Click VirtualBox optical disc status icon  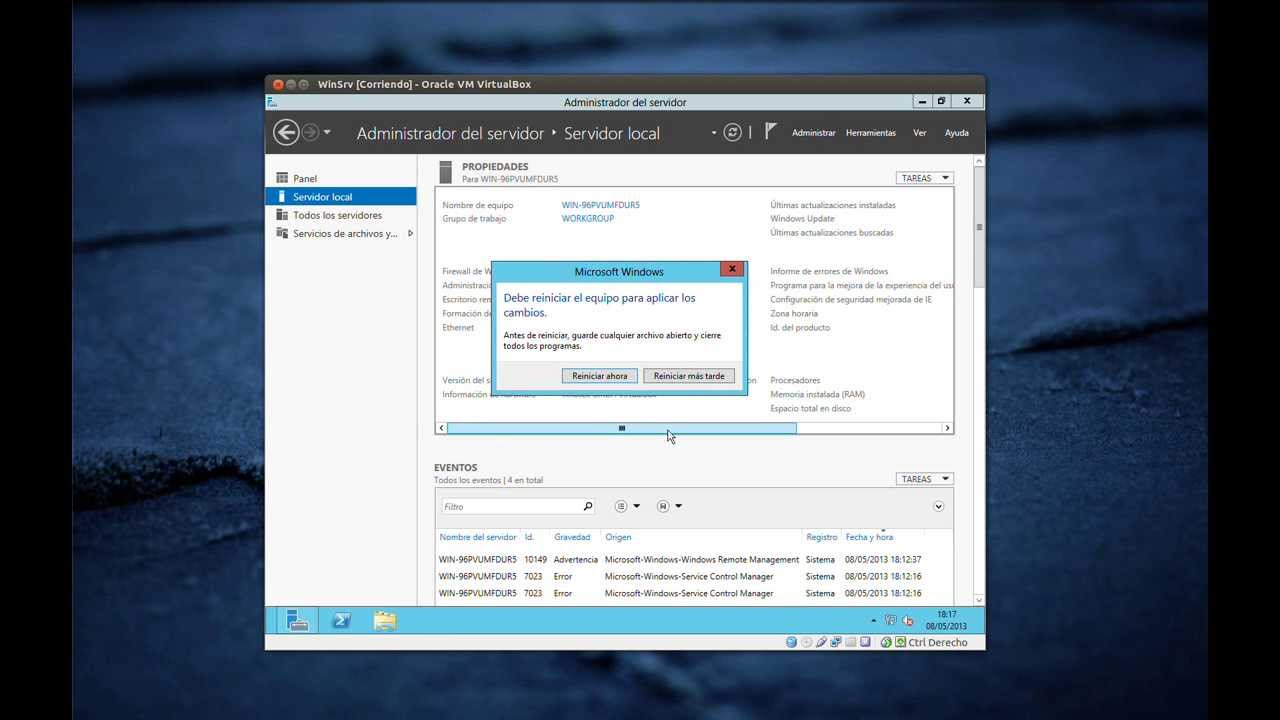click(x=807, y=642)
